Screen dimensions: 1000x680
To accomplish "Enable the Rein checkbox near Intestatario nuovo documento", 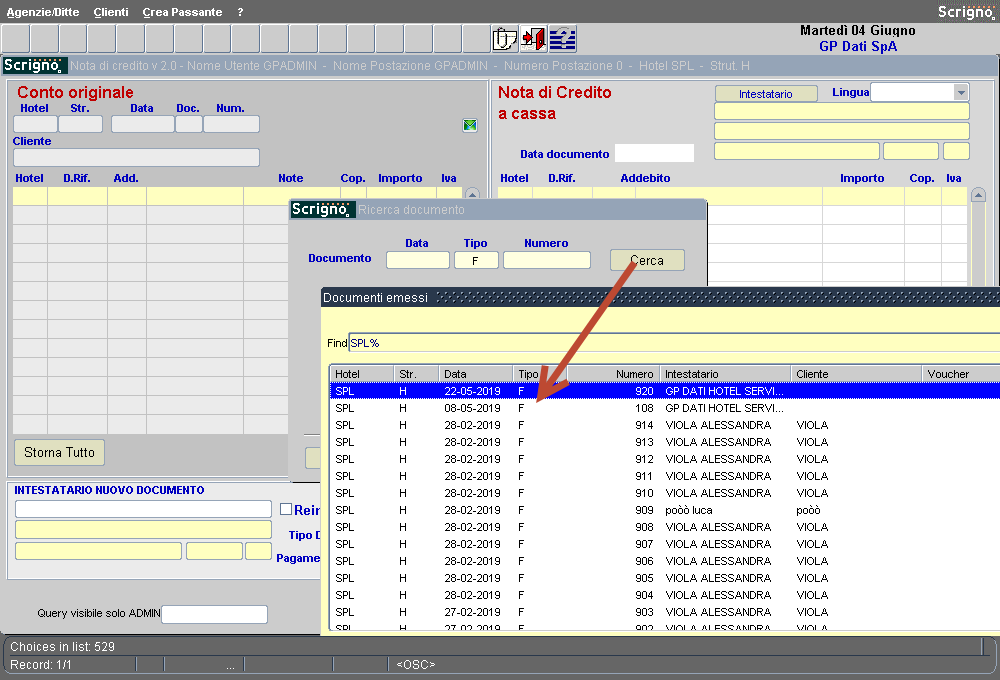I will [x=286, y=510].
